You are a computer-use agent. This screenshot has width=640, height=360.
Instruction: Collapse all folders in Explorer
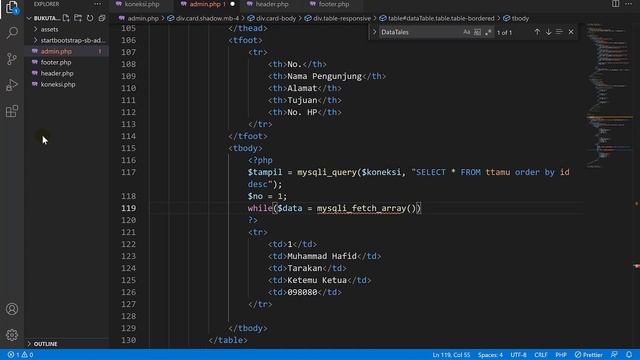tap(102, 18)
